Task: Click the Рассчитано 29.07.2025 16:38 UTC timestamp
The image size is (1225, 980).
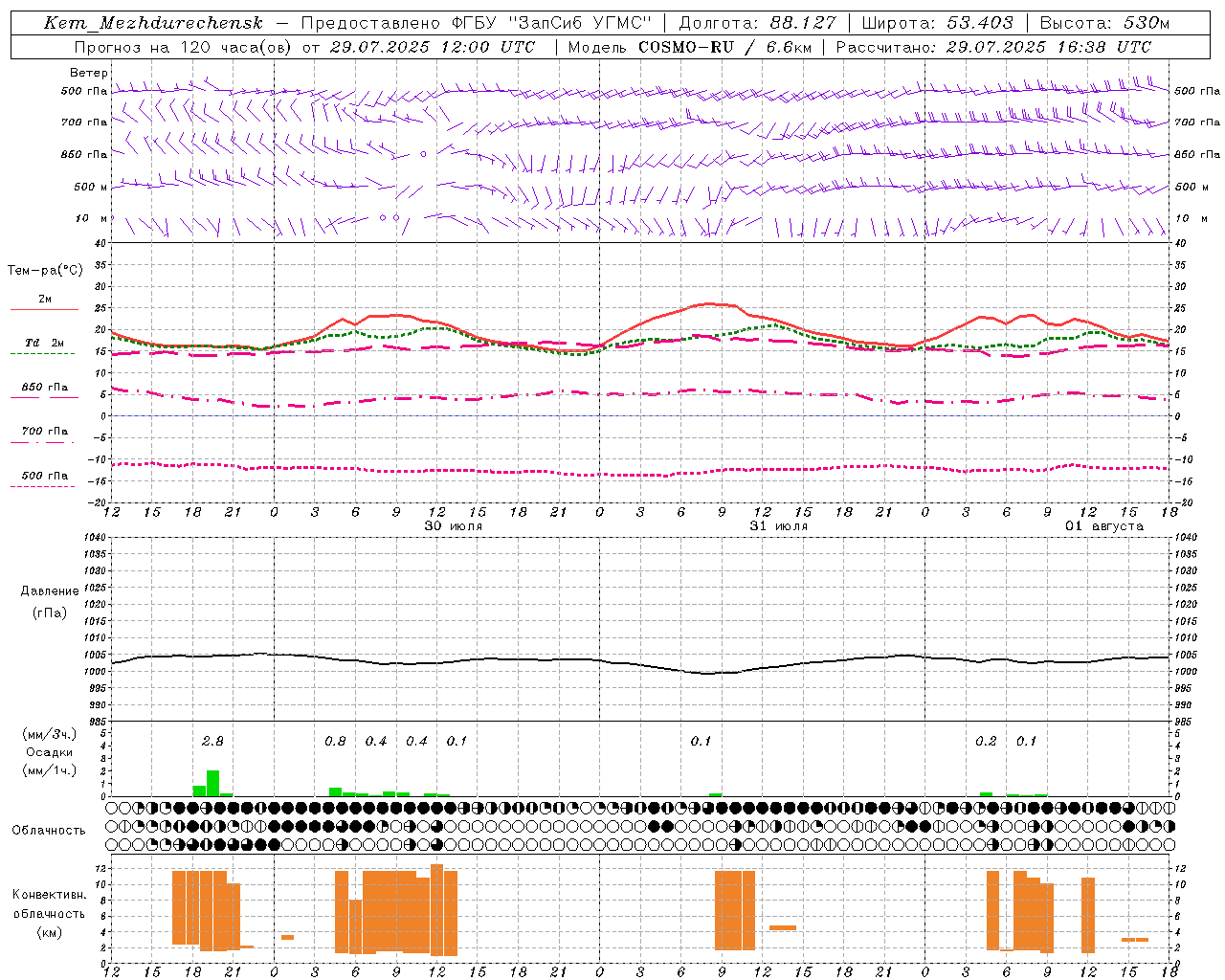Action: 993,47
